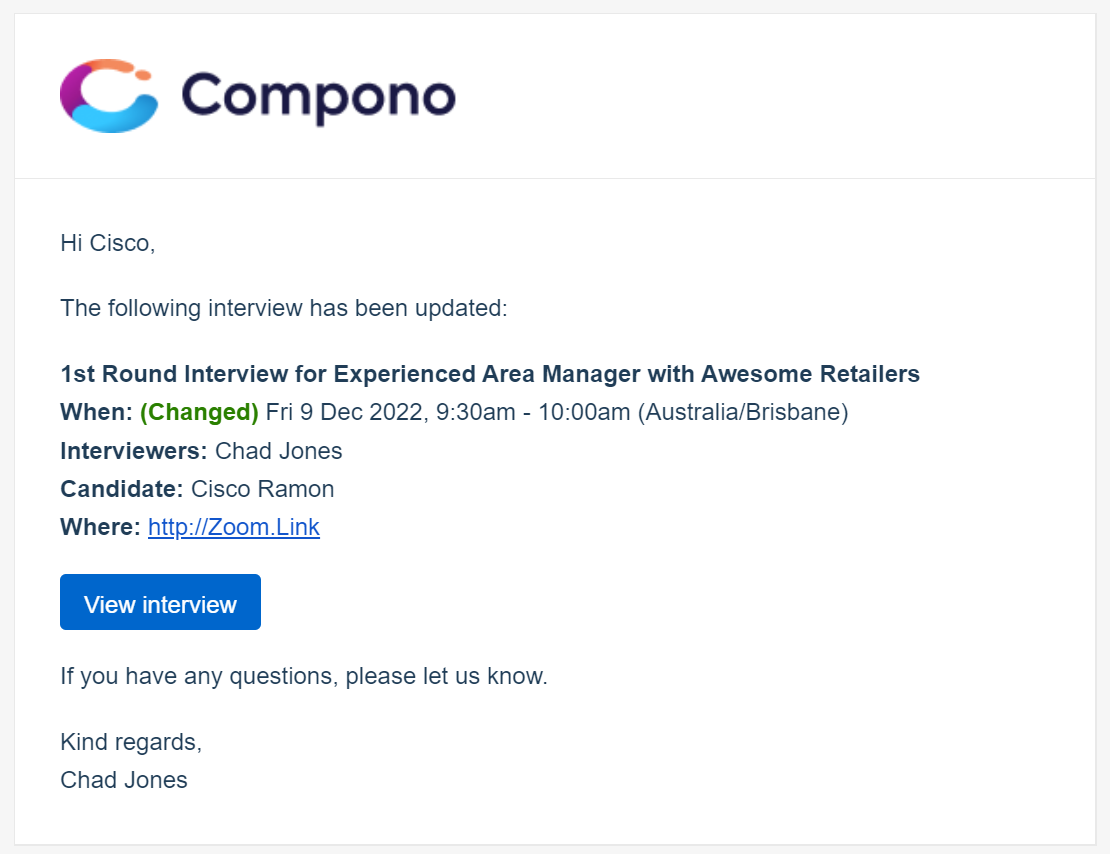Screen dimensions: 1110x854
Task: Click the orange dot in Compono logo
Action: (143, 74)
